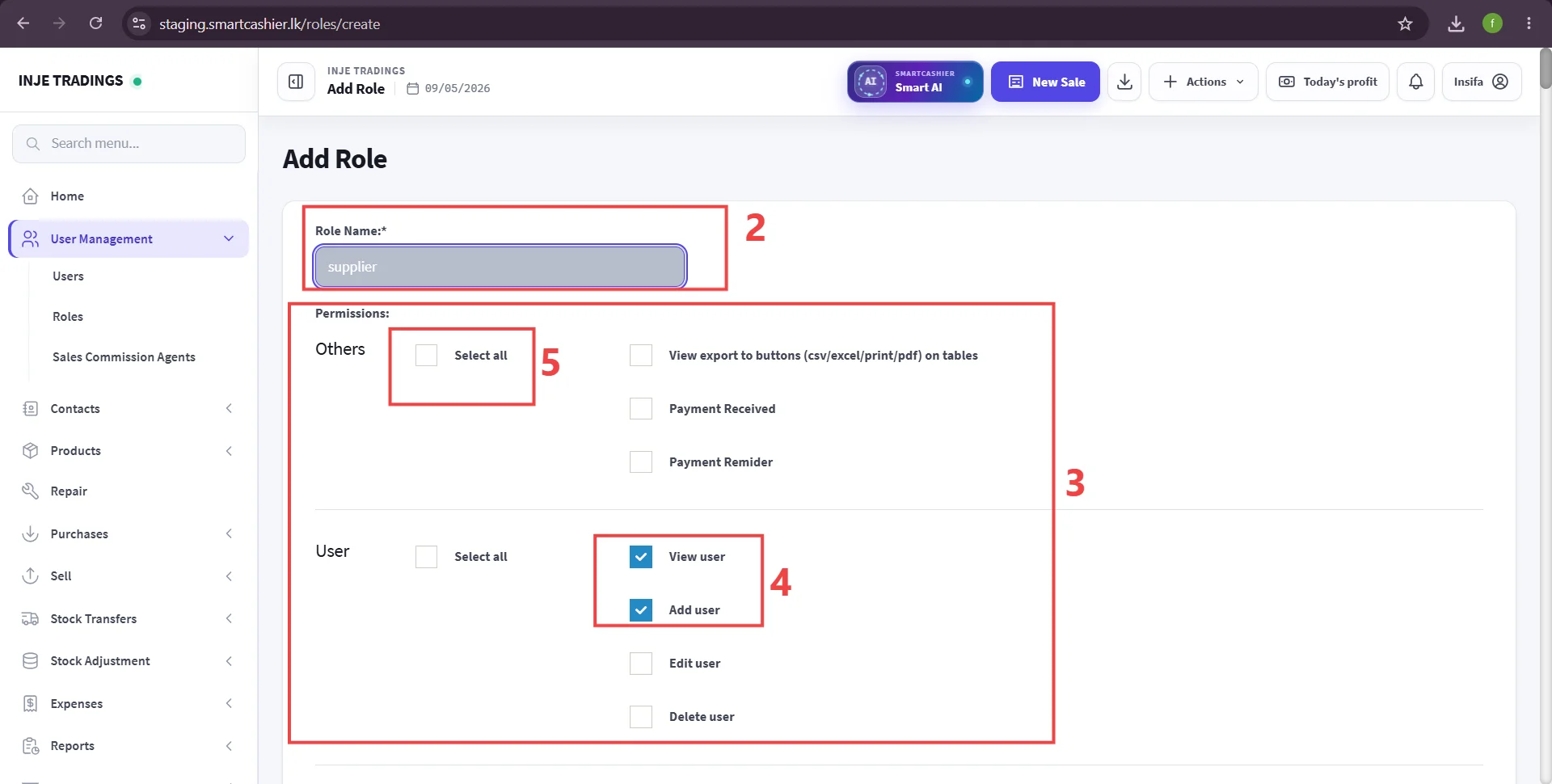
Task: Expand the Sell submenu arrow
Action: [229, 576]
